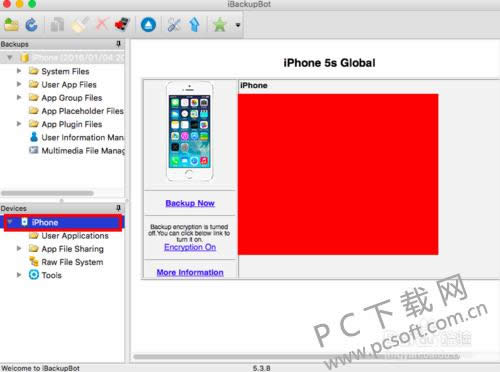Collapse the iPhone backup root node
Screen dimensions: 500x372
tap(10, 58)
